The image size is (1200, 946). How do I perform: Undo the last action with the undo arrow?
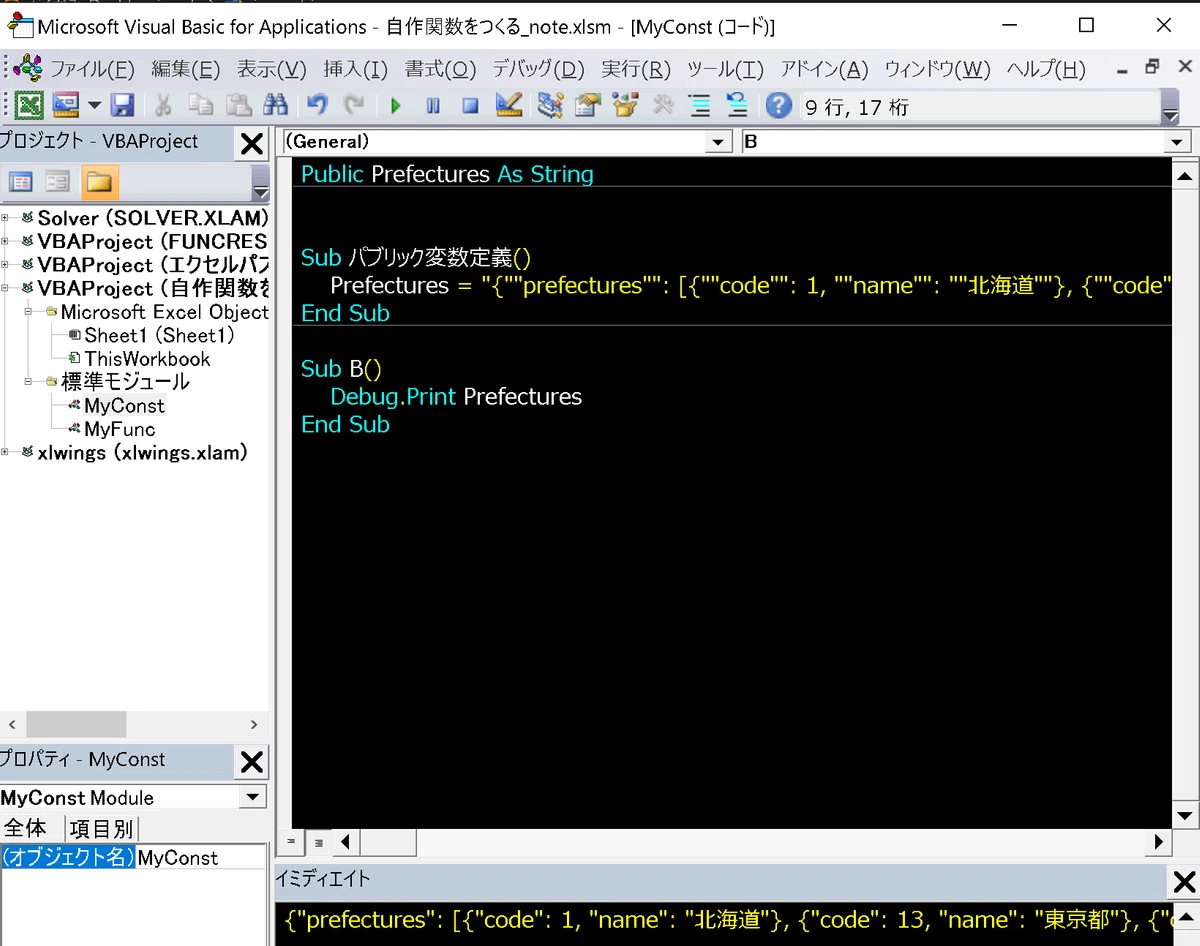click(317, 105)
